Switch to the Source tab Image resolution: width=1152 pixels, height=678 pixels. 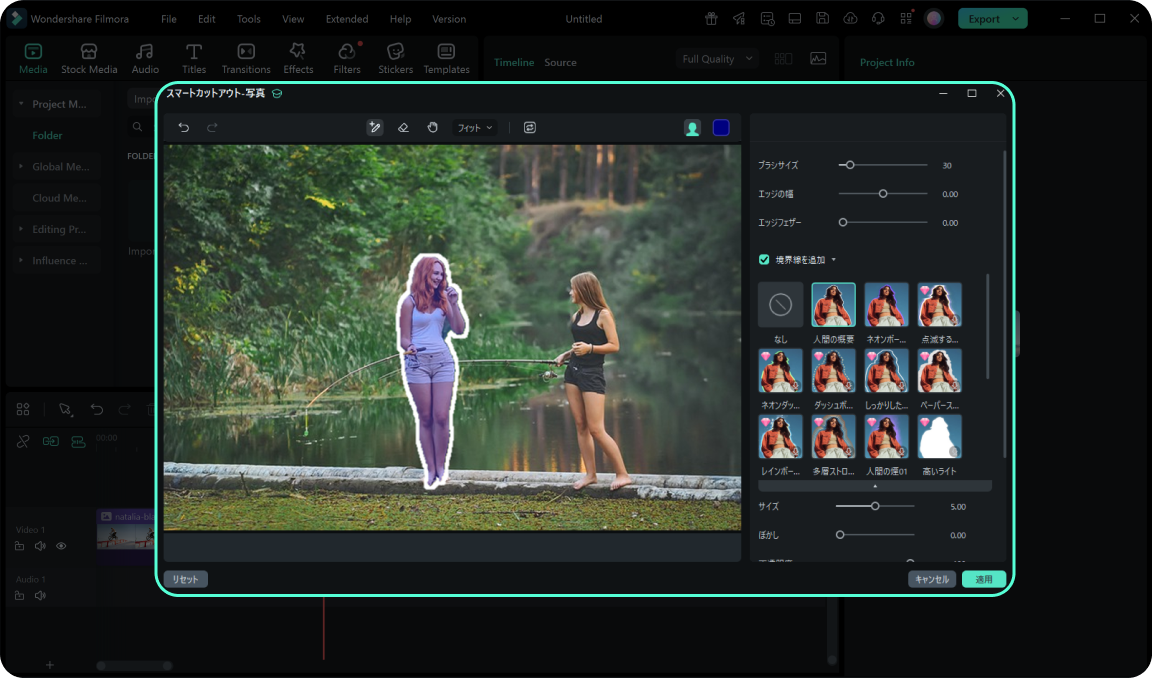[x=560, y=62]
